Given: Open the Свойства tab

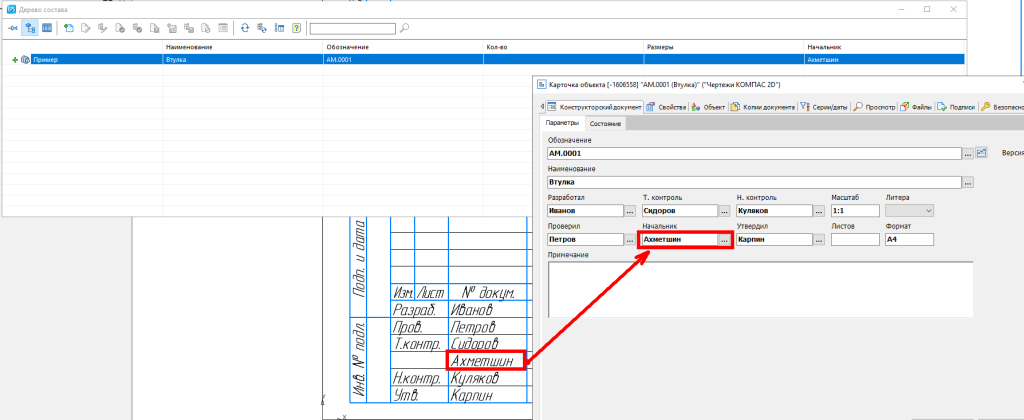Looking at the screenshot, I should click(666, 106).
